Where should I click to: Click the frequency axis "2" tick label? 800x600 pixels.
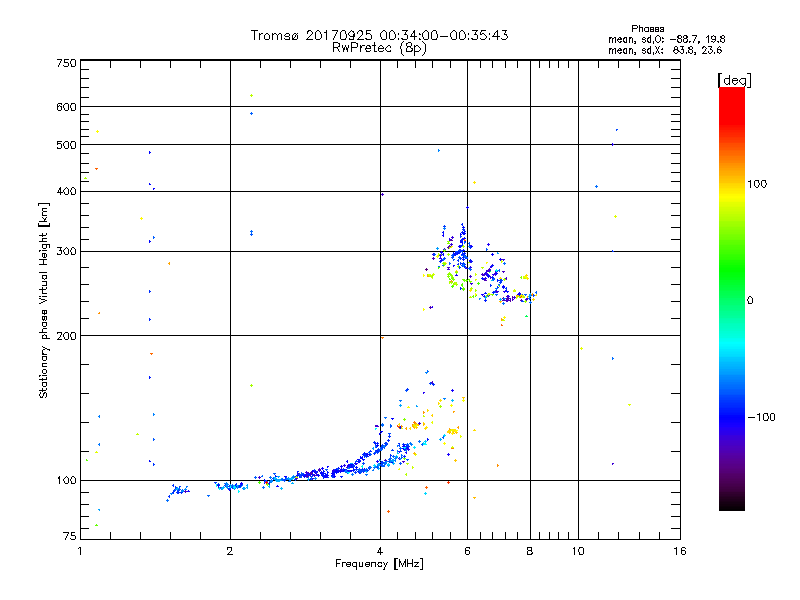[230, 551]
